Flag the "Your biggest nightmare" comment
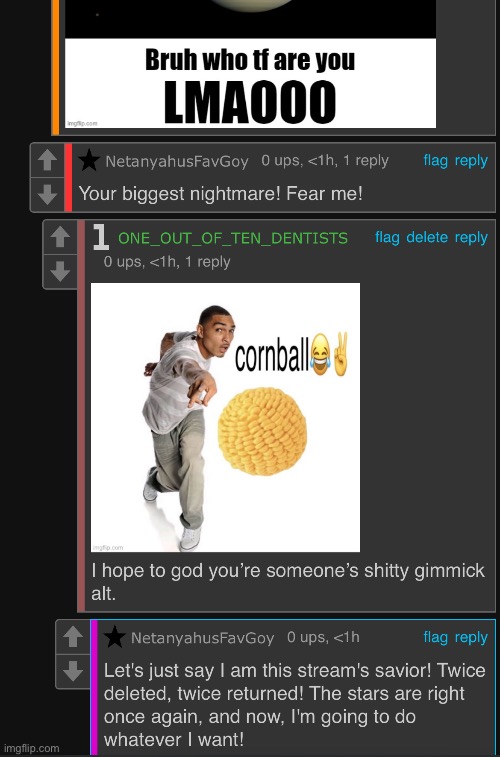The width and height of the screenshot is (500, 757). click(x=435, y=160)
